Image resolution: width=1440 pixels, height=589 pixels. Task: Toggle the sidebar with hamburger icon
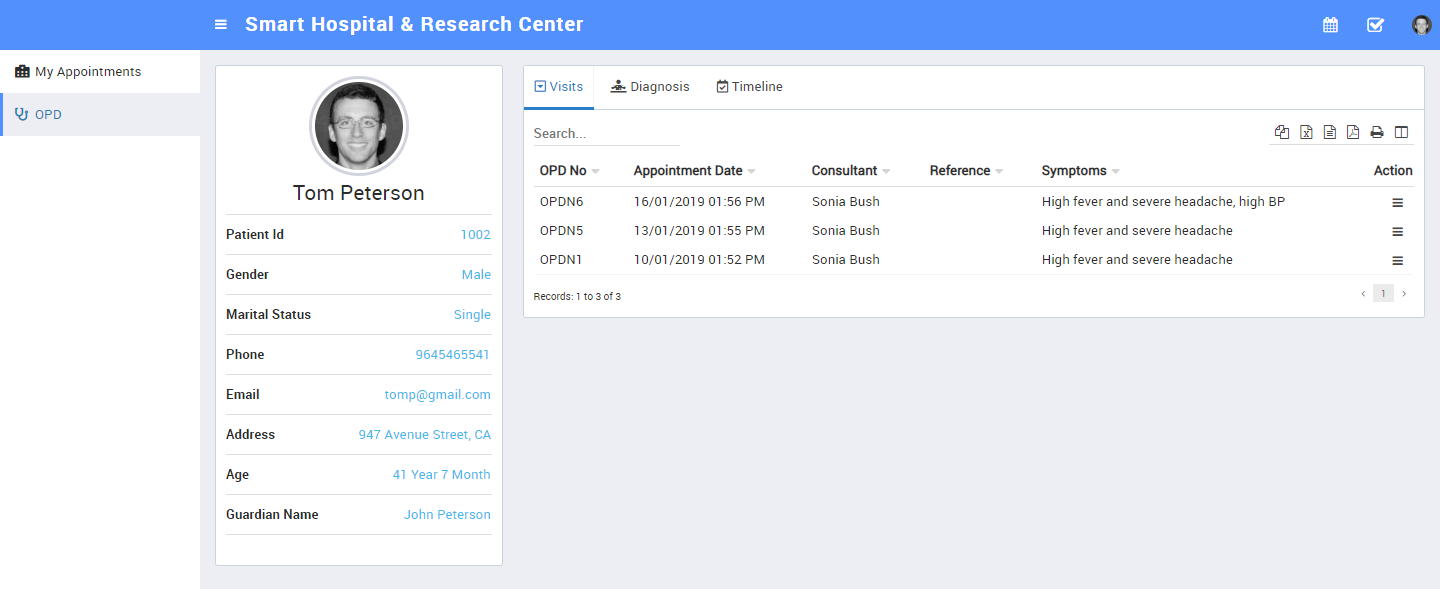221,25
